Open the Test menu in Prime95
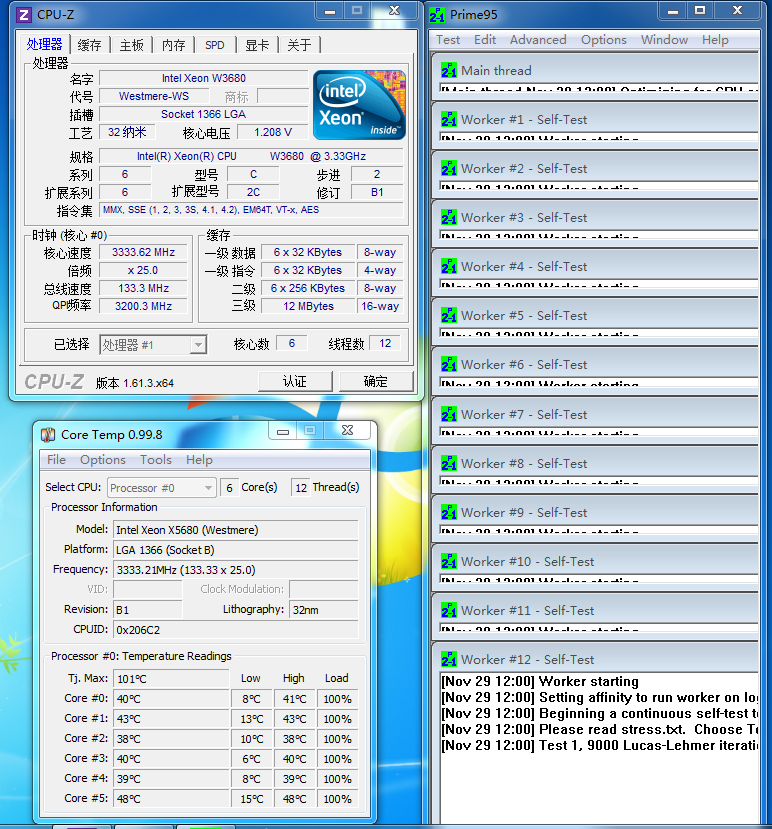This screenshot has width=772, height=829. [448, 40]
